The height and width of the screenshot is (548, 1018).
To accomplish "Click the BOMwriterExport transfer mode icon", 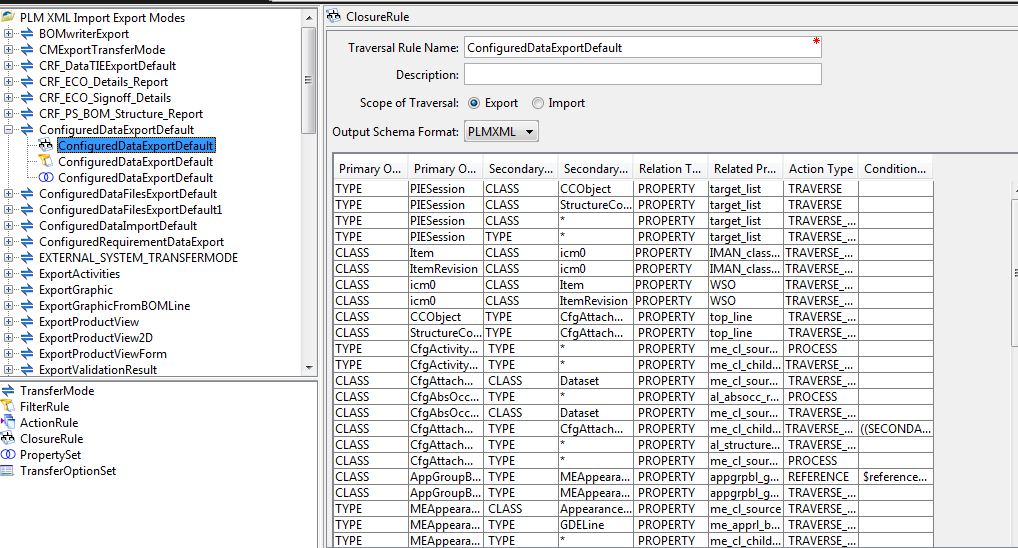I will (x=27, y=34).
